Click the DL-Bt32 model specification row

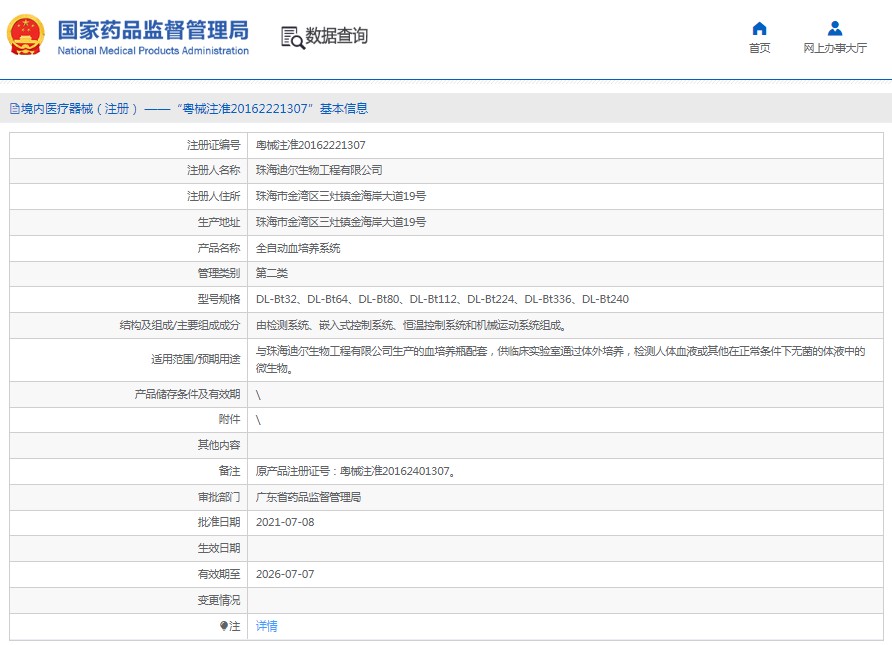(x=442, y=299)
